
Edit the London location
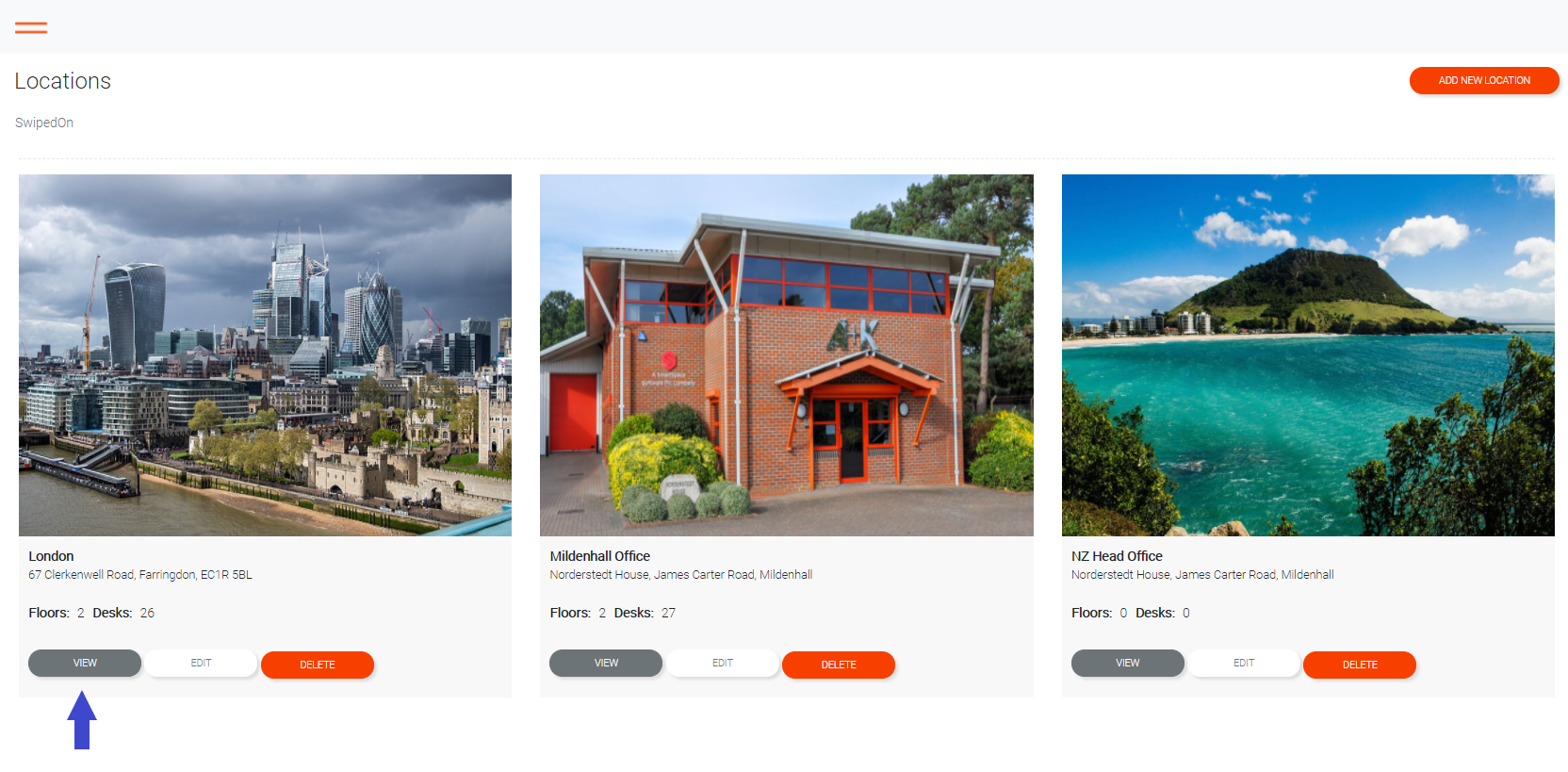[x=201, y=663]
